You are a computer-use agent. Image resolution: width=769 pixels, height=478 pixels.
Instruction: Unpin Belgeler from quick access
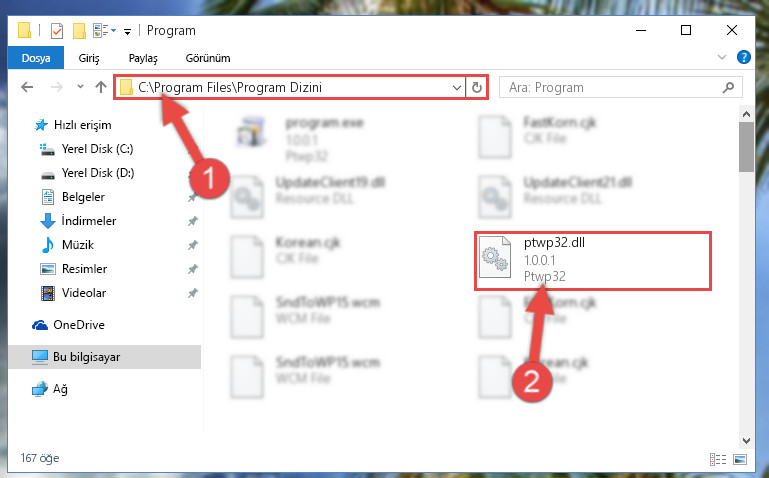(192, 197)
